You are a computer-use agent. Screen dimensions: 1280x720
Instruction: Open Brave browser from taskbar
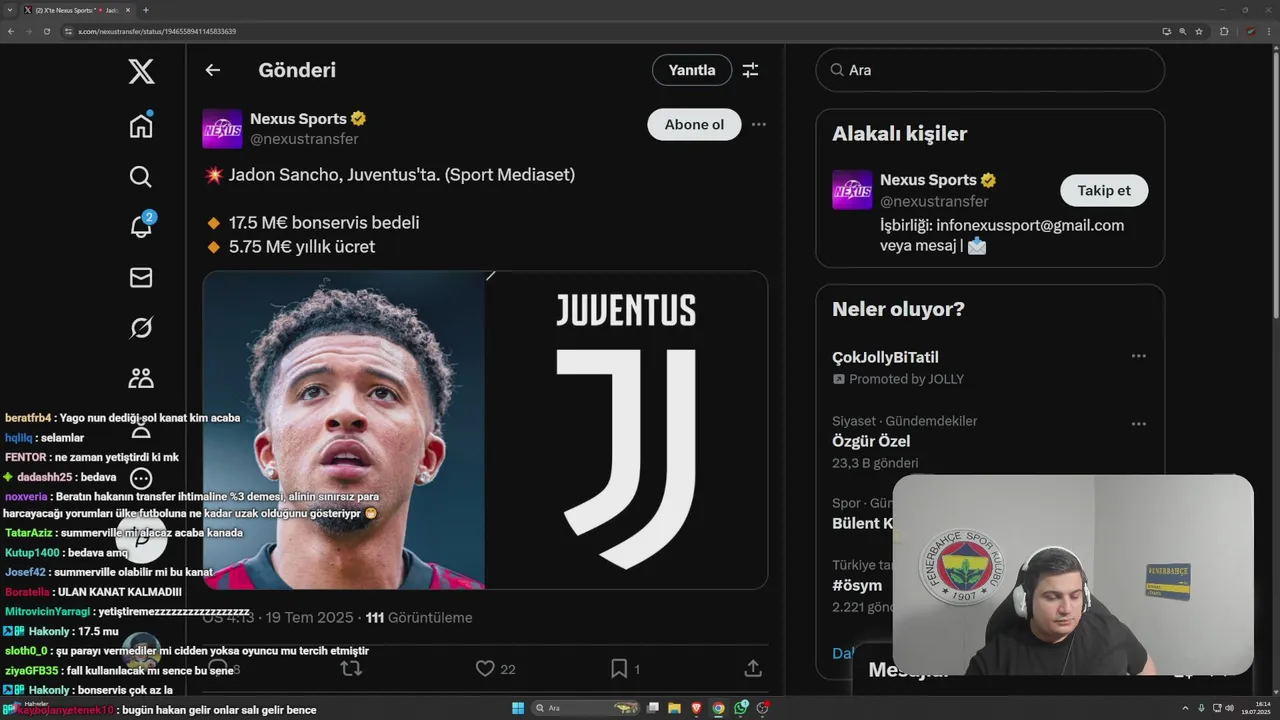click(x=697, y=708)
